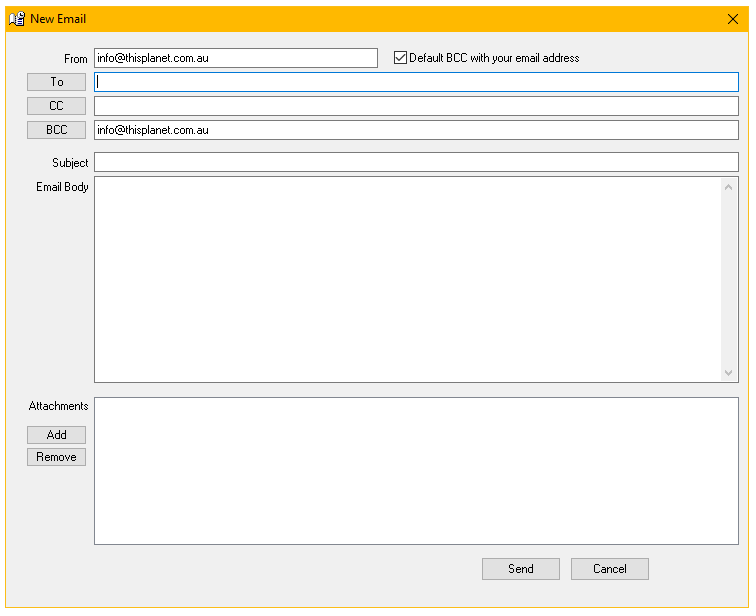Focus the From address field
The width and height of the screenshot is (756, 616).
click(236, 58)
